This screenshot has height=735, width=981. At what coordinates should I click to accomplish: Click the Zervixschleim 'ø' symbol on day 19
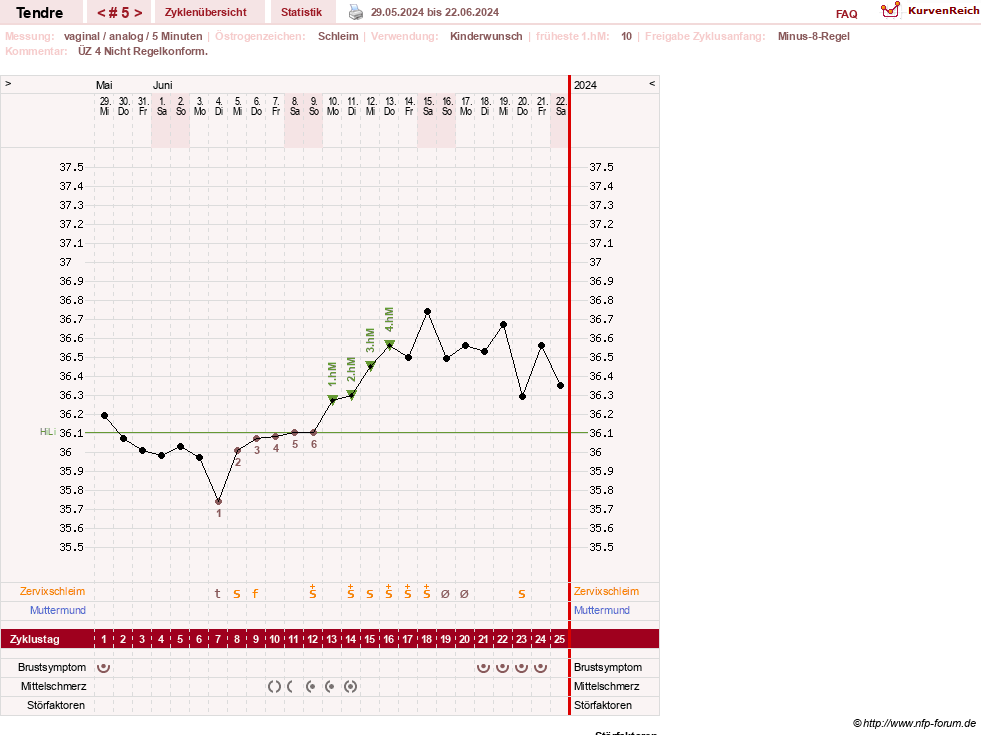point(445,594)
